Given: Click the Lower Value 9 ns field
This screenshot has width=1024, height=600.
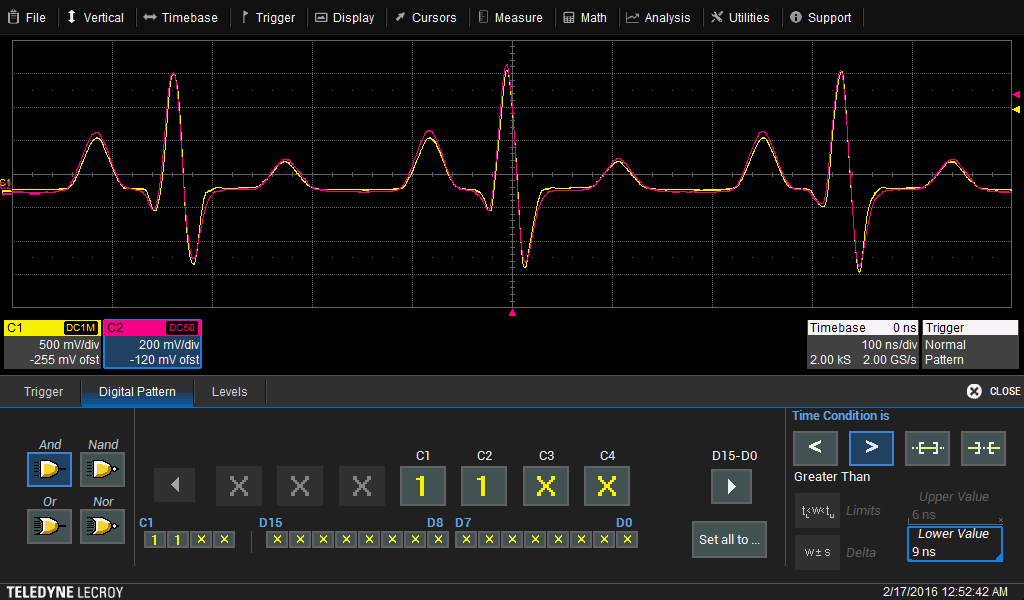Looking at the screenshot, I should 954,544.
